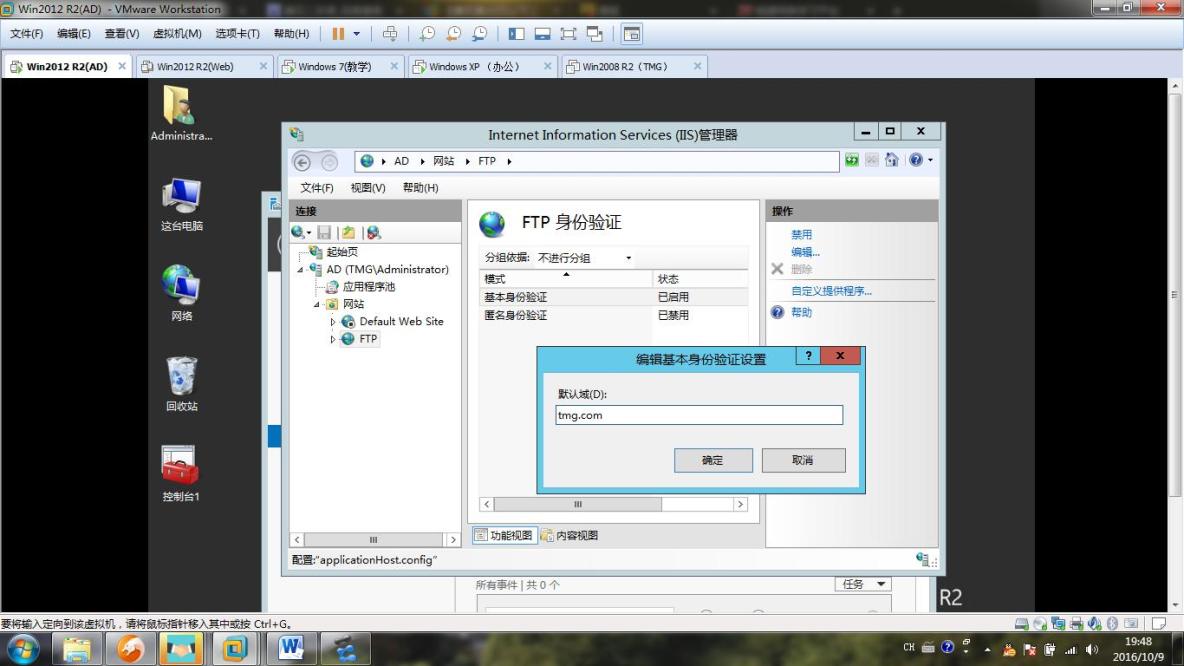
Task: Click 网站 in the IIS address breadcrumb
Action: (x=443, y=161)
